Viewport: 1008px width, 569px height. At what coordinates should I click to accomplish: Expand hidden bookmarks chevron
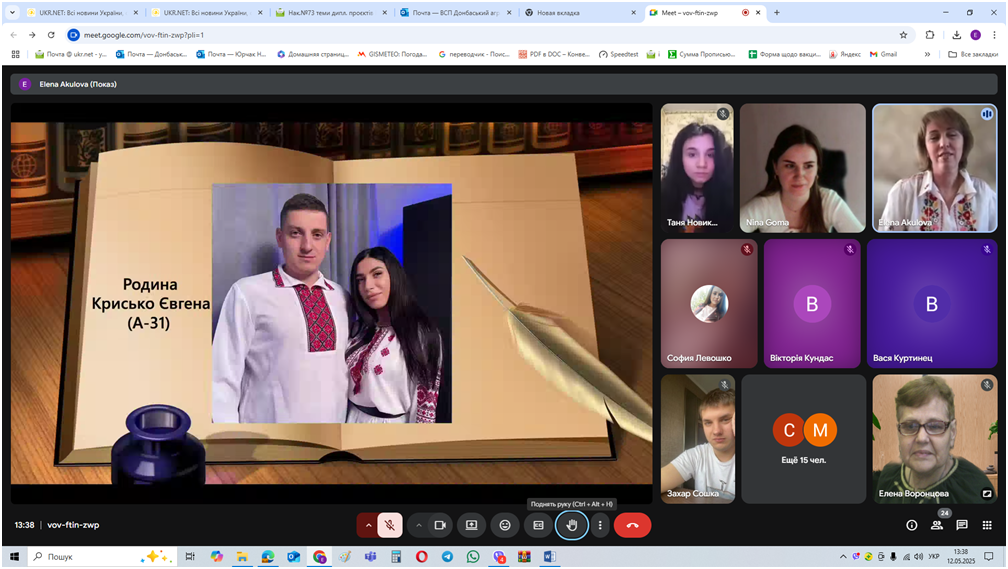tap(927, 54)
